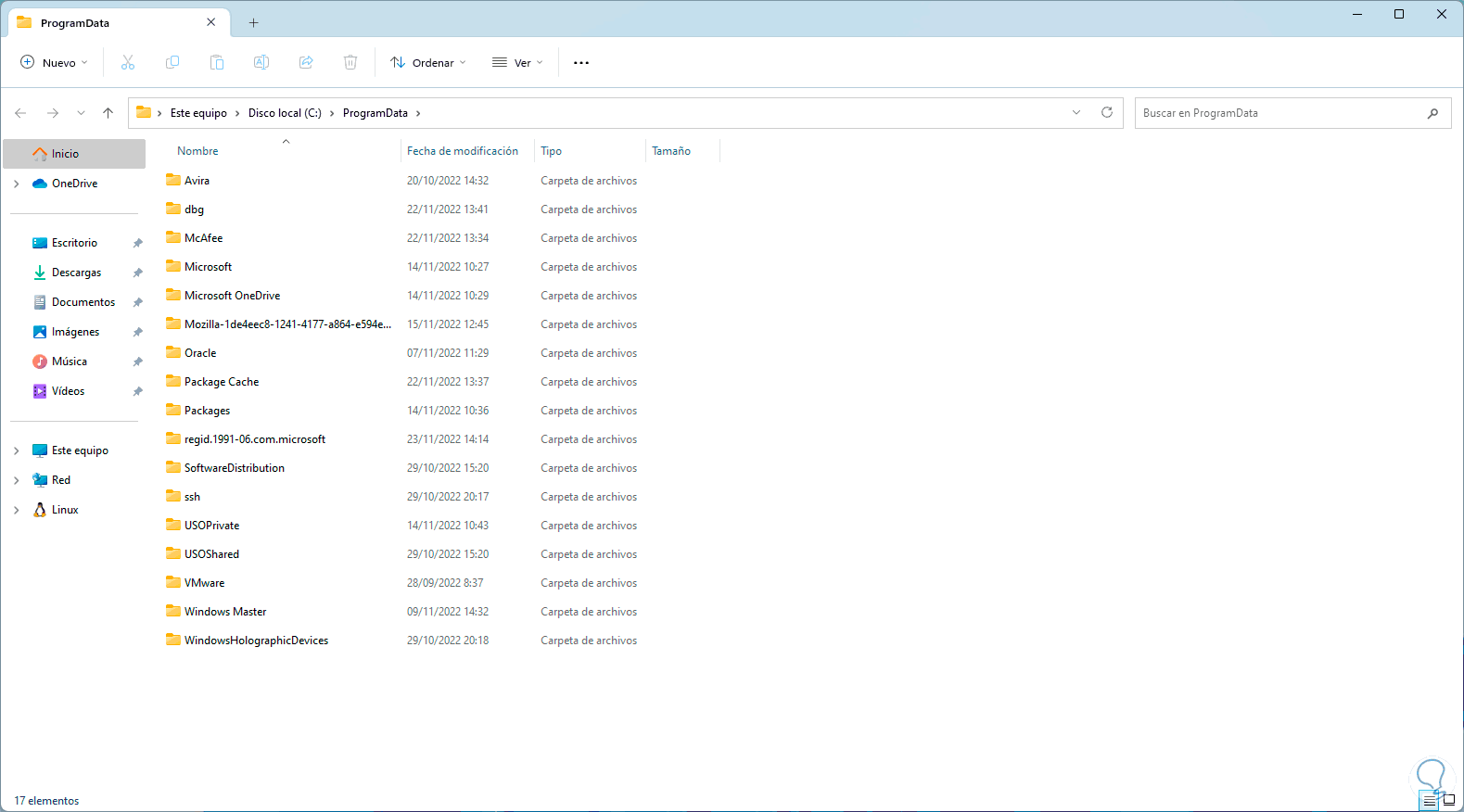This screenshot has height=812, width=1464.
Task: Select the Microsoft OneDrive folder name
Action: pos(232,296)
